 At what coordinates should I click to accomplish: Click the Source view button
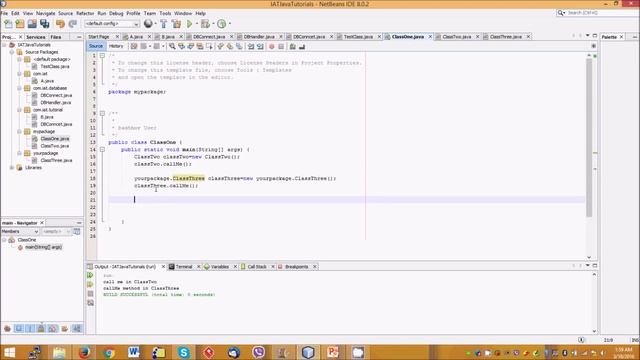coord(96,46)
